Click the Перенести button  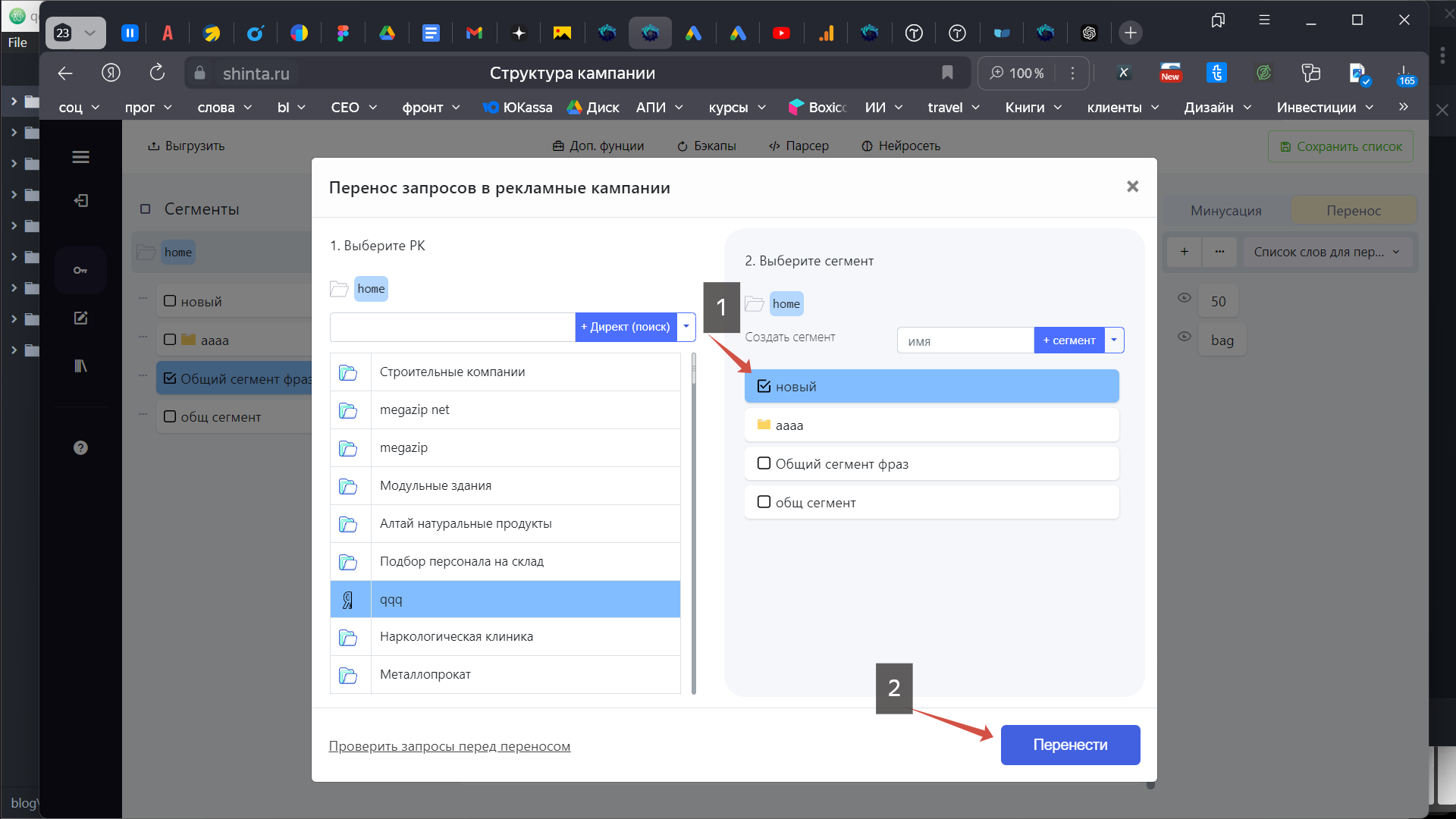[1070, 745]
